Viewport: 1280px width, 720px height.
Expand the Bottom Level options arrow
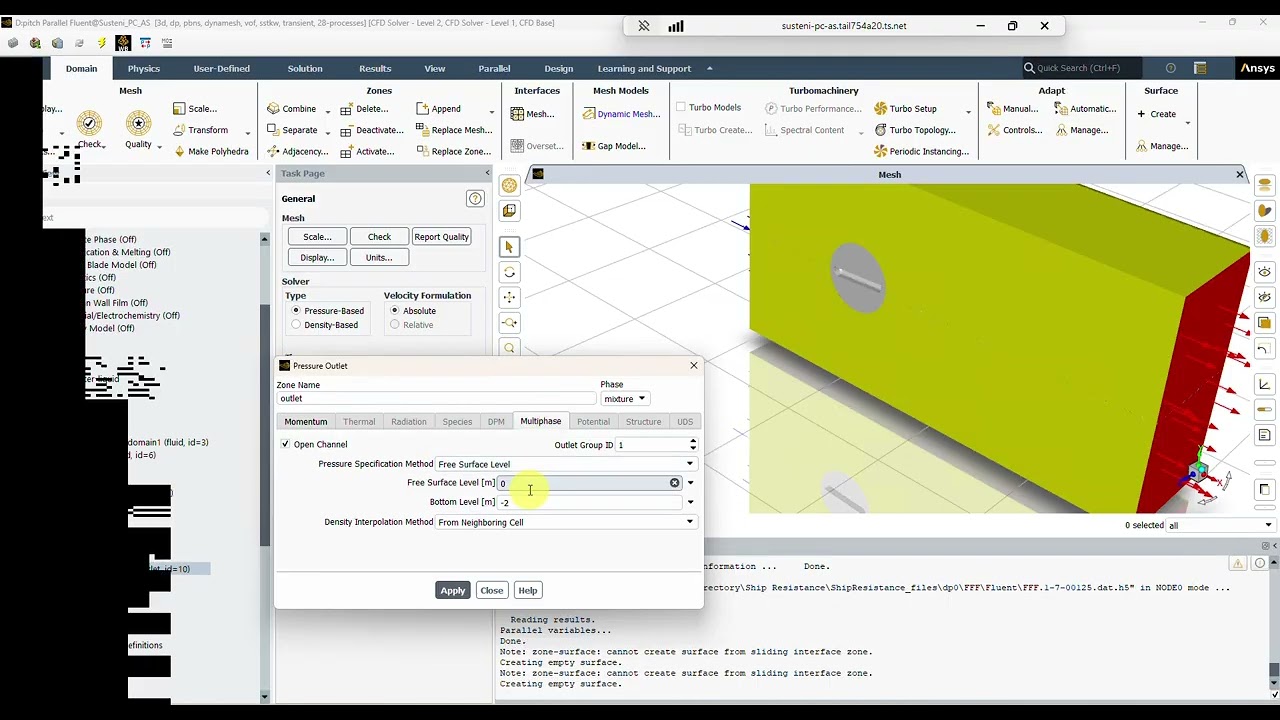click(690, 502)
